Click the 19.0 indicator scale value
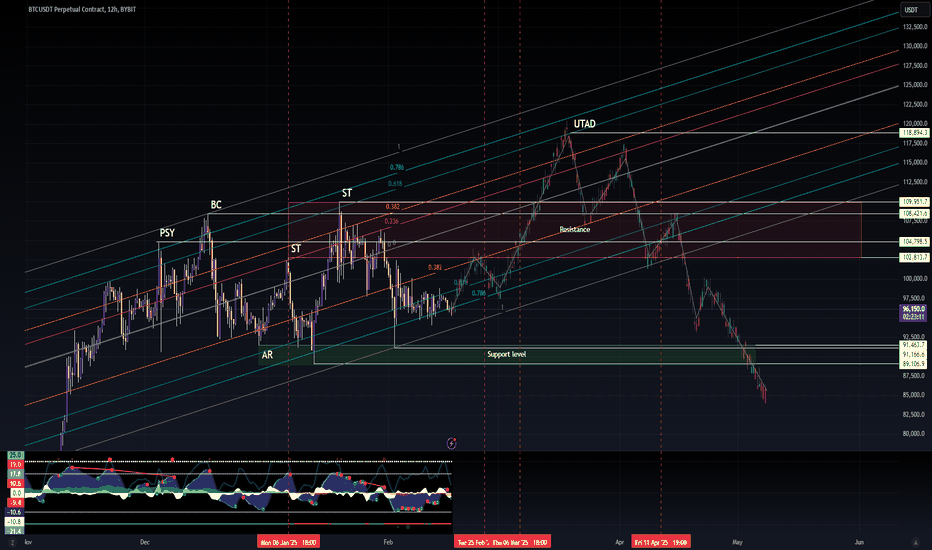 point(15,464)
